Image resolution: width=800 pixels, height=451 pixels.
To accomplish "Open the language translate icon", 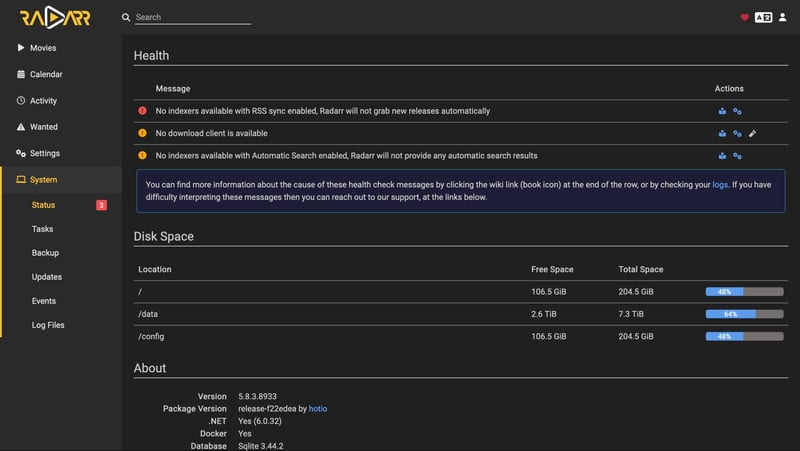I will [763, 17].
